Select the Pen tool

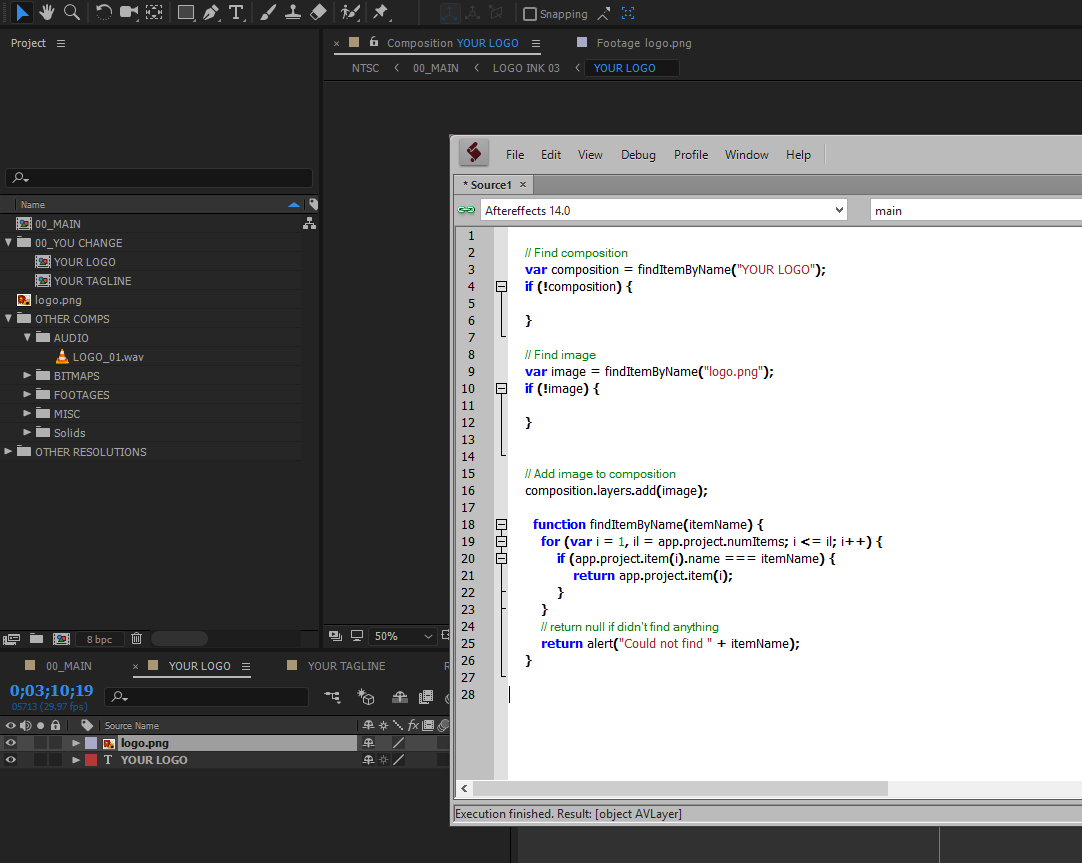pos(211,13)
